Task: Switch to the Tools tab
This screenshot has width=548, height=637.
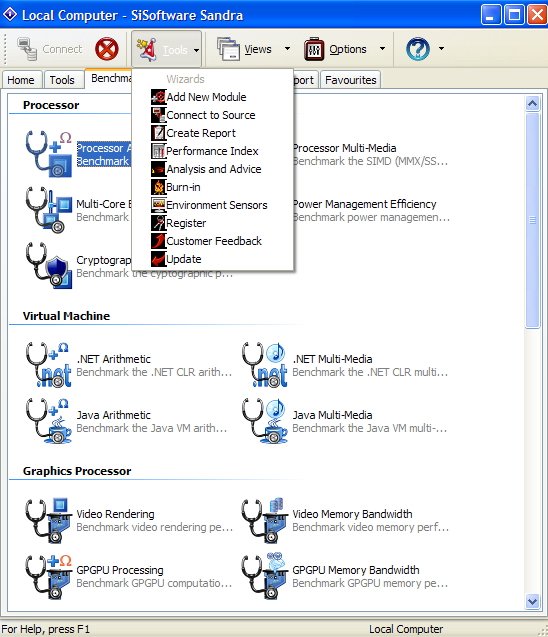Action: point(62,80)
